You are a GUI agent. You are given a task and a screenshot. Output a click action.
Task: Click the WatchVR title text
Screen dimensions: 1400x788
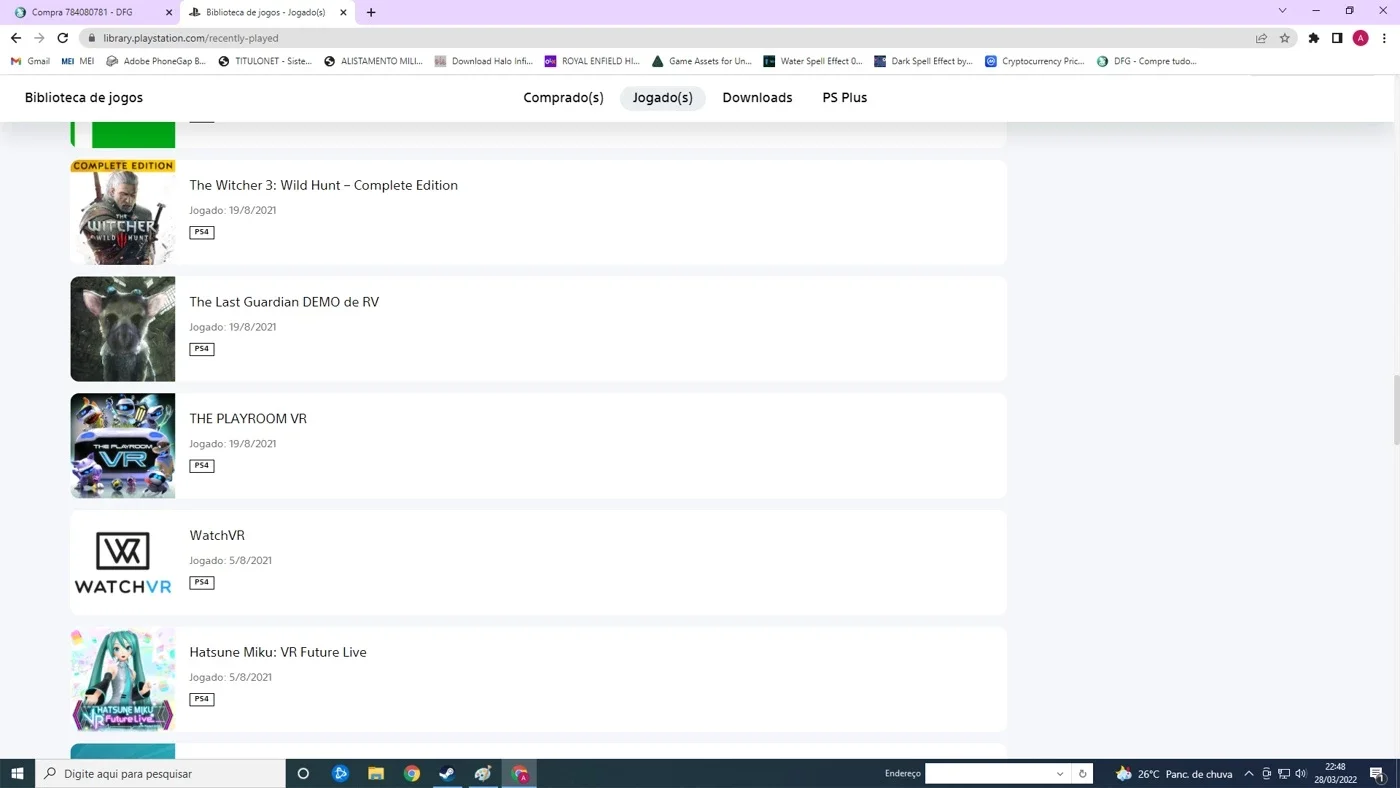pyautogui.click(x=217, y=535)
